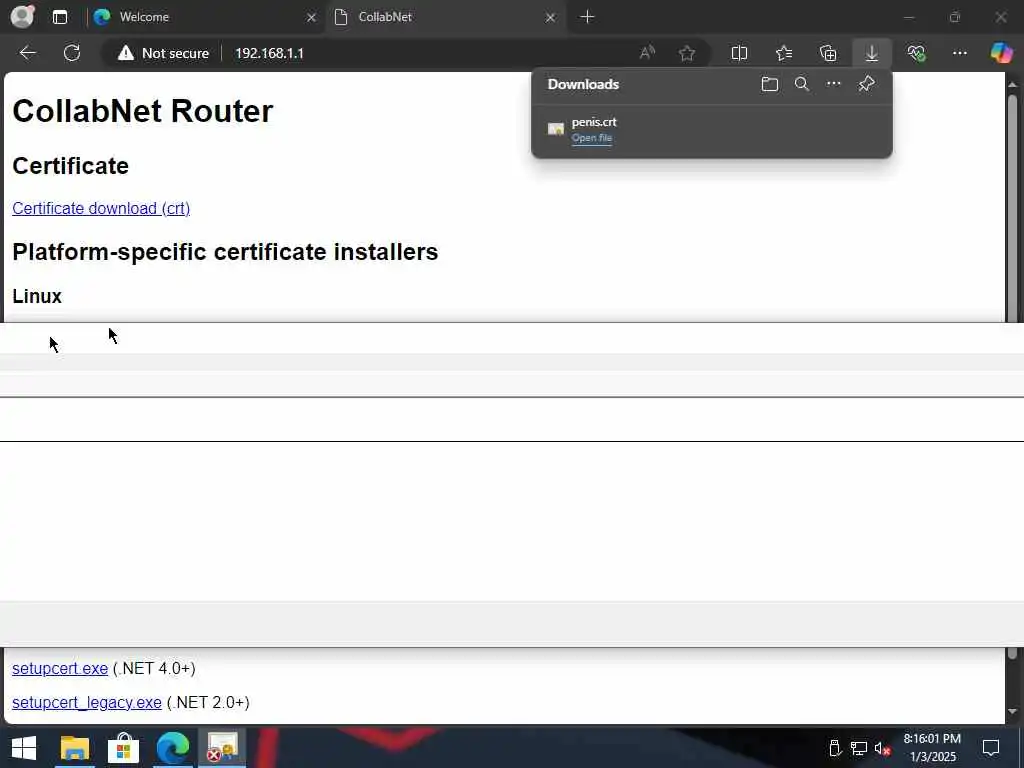Screen dimensions: 1024x768
Task: Open Browser essentials heart icon
Action: 916,53
